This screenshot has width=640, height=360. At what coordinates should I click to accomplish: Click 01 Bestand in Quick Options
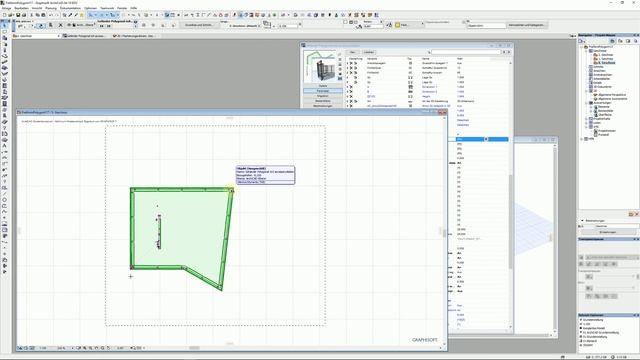(590, 341)
